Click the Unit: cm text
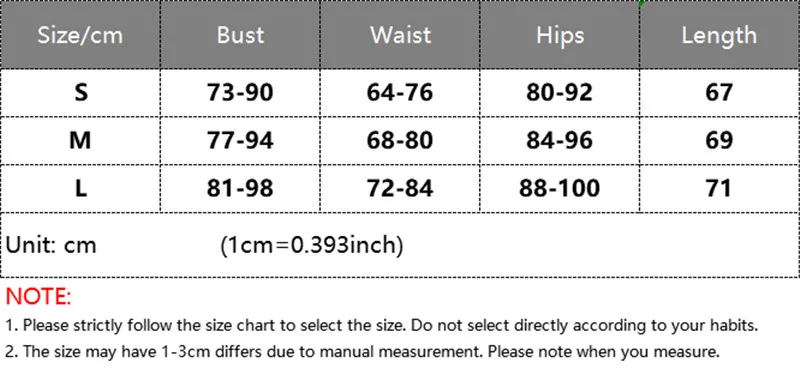This screenshot has width=800, height=368. (x=51, y=246)
